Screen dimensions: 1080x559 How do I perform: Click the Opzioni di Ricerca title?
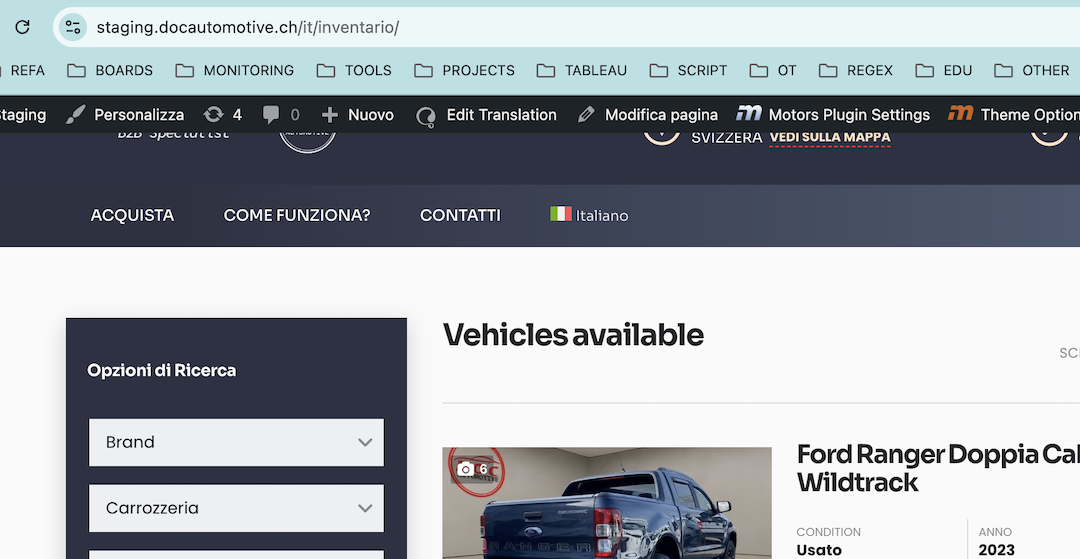161,370
